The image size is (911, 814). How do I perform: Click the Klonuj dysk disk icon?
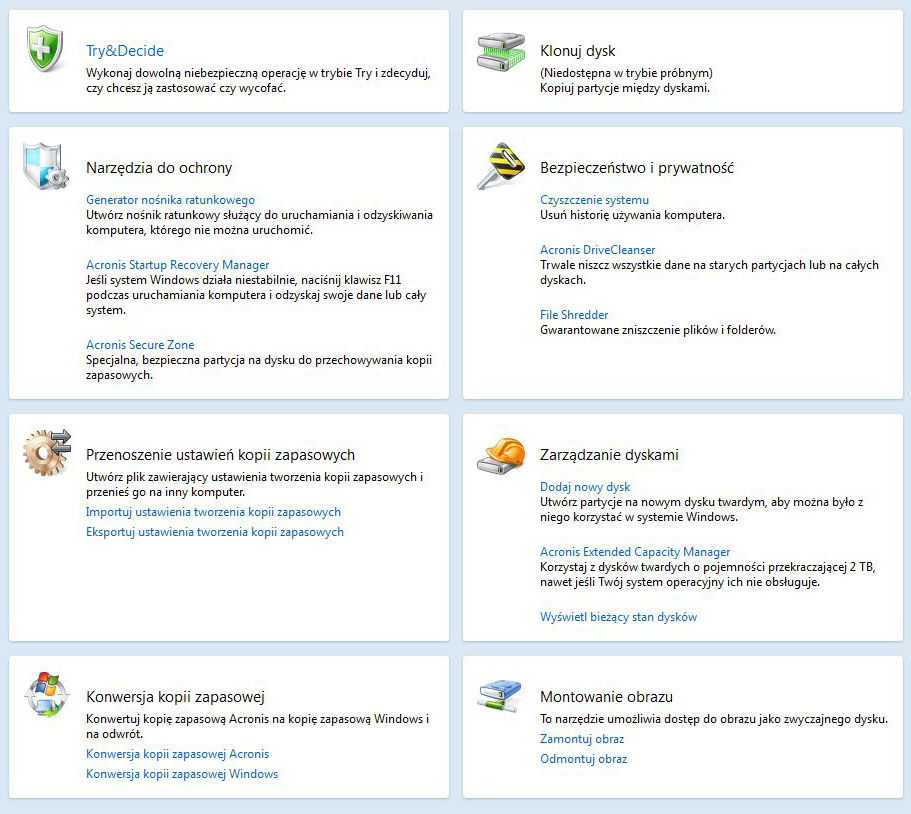[500, 52]
